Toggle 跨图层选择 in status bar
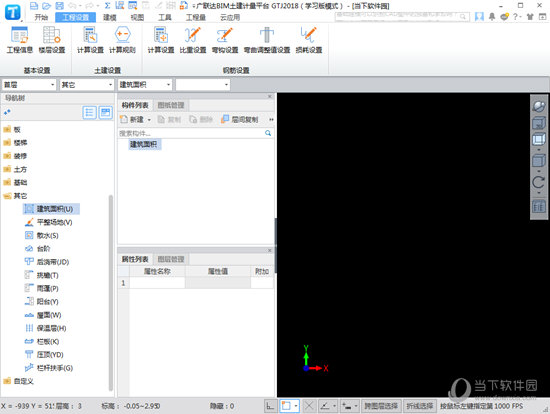The height and width of the screenshot is (414, 550). tap(381, 406)
